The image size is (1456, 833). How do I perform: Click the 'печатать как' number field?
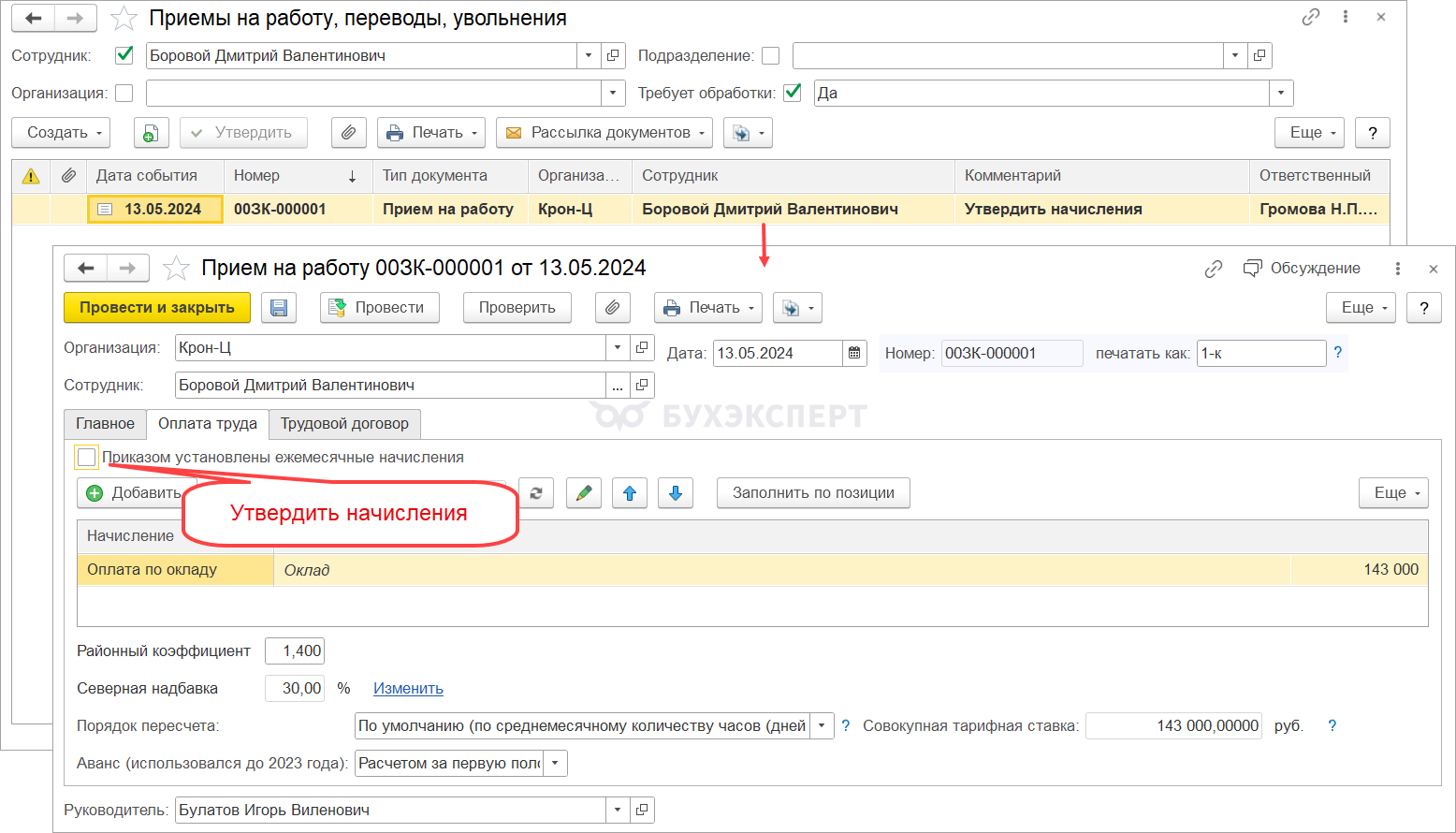click(x=1259, y=353)
